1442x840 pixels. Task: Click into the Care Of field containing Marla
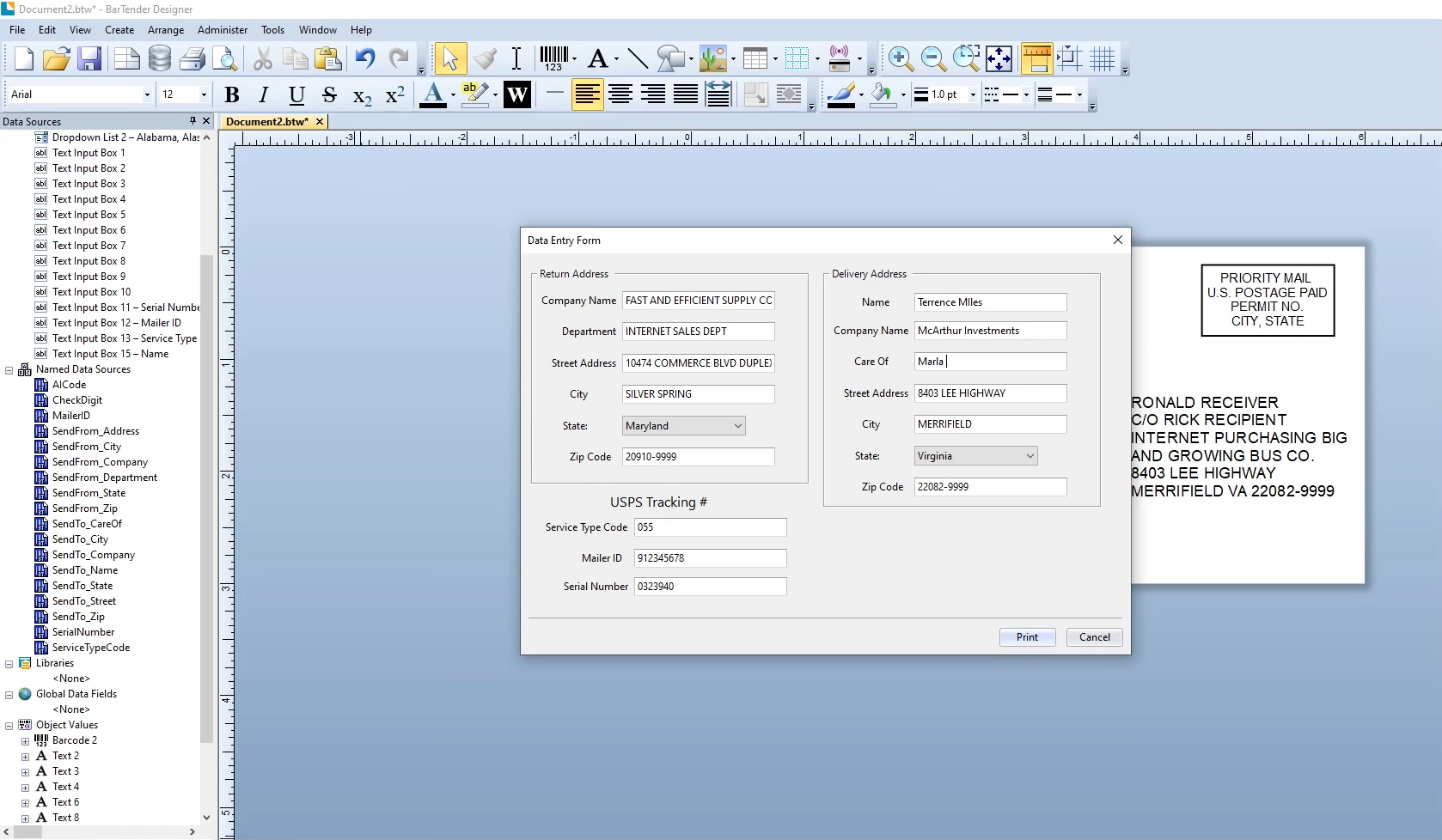coord(990,362)
